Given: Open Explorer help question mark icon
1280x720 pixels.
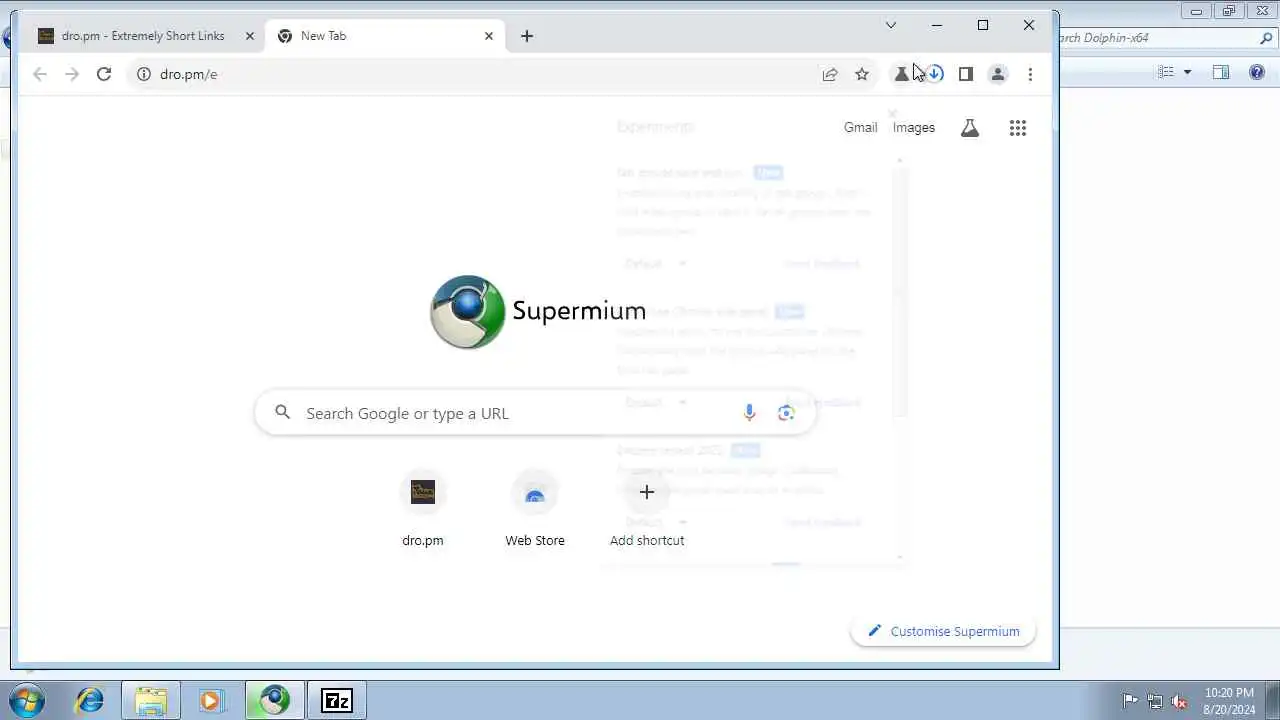Looking at the screenshot, I should click(x=1258, y=72).
